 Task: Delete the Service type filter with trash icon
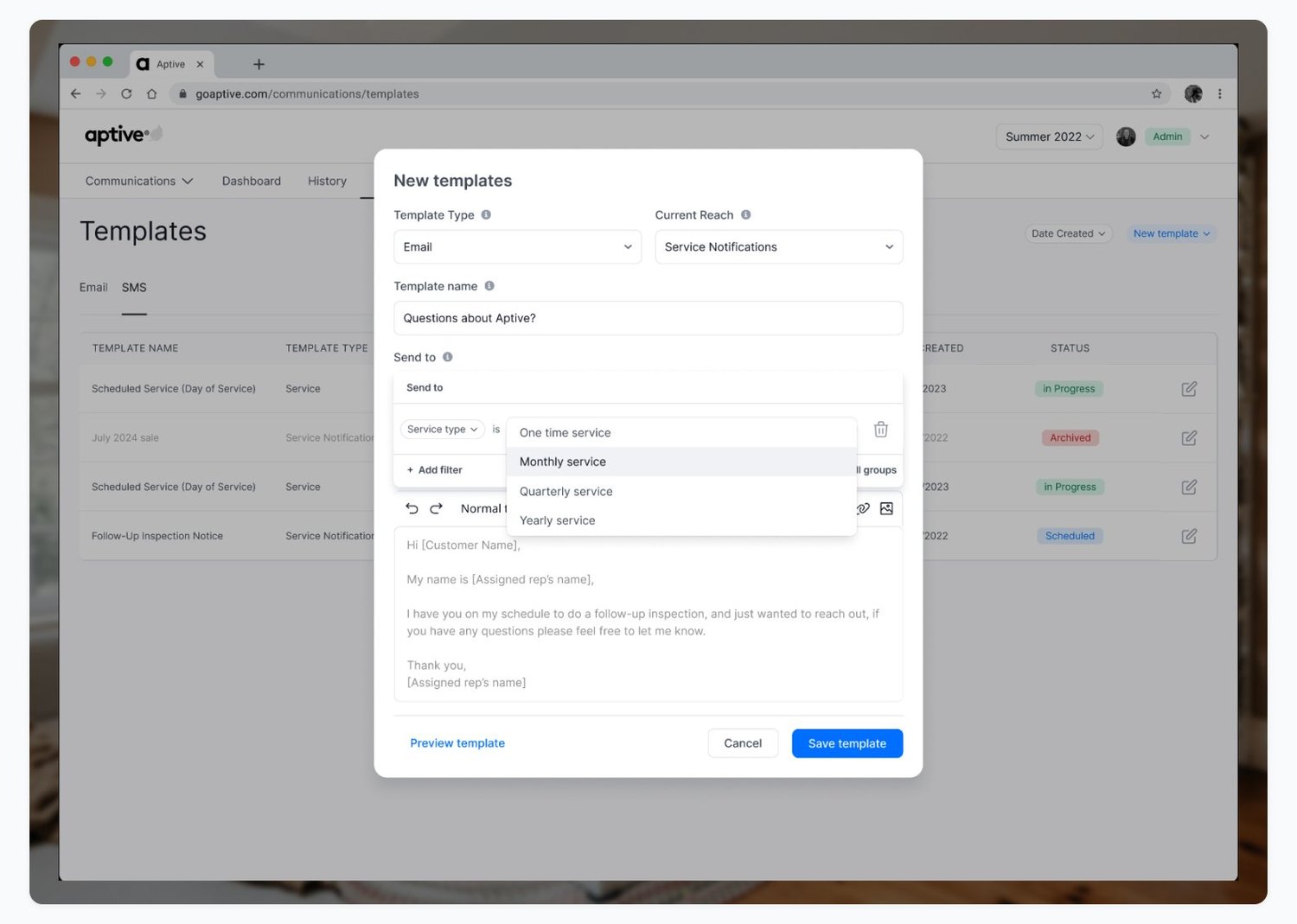point(880,429)
